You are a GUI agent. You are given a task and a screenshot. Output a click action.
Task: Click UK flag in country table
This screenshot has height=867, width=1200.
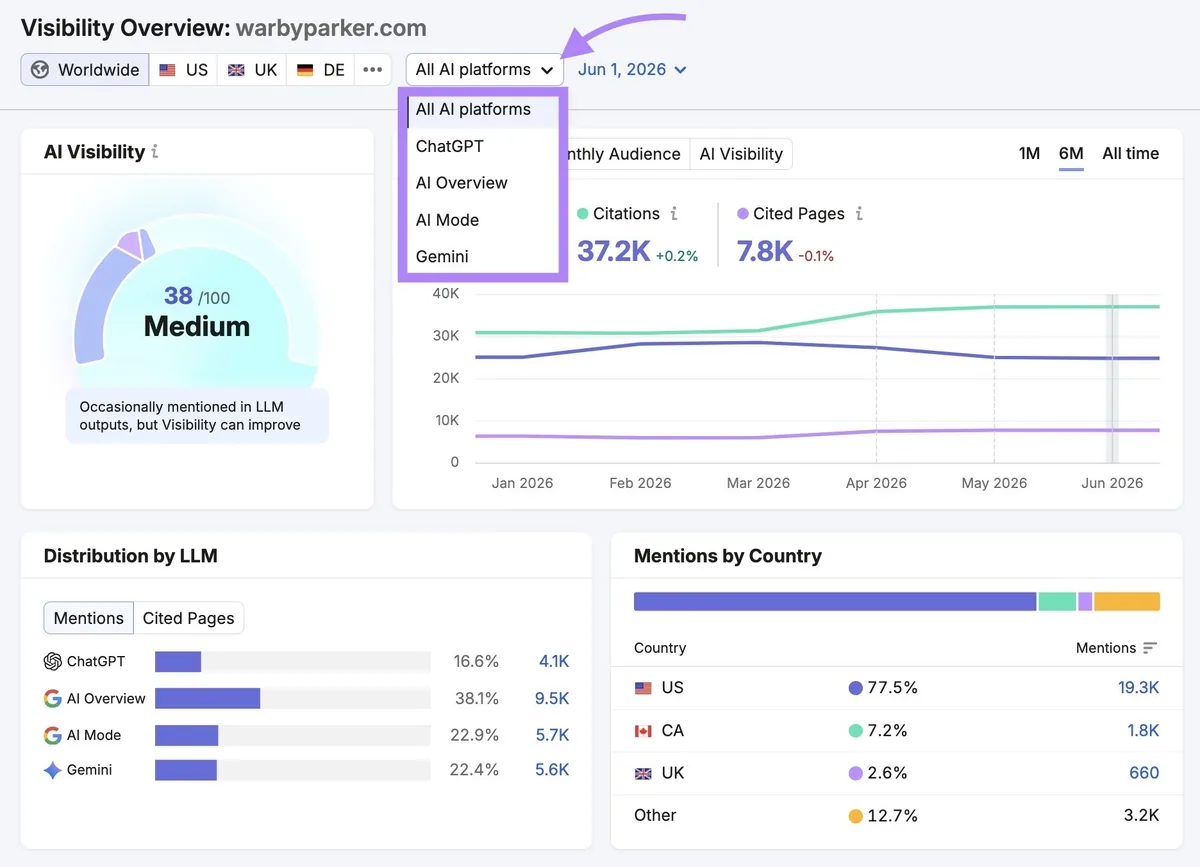click(x=643, y=773)
